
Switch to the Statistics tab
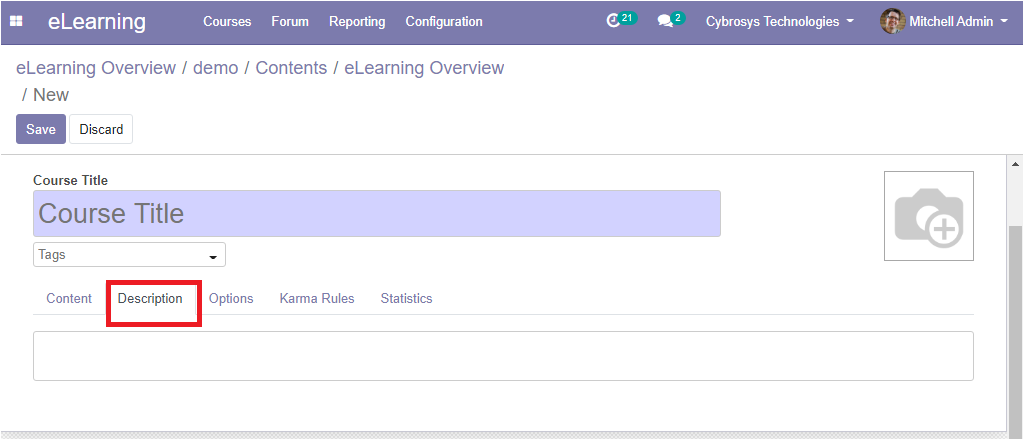click(x=406, y=298)
